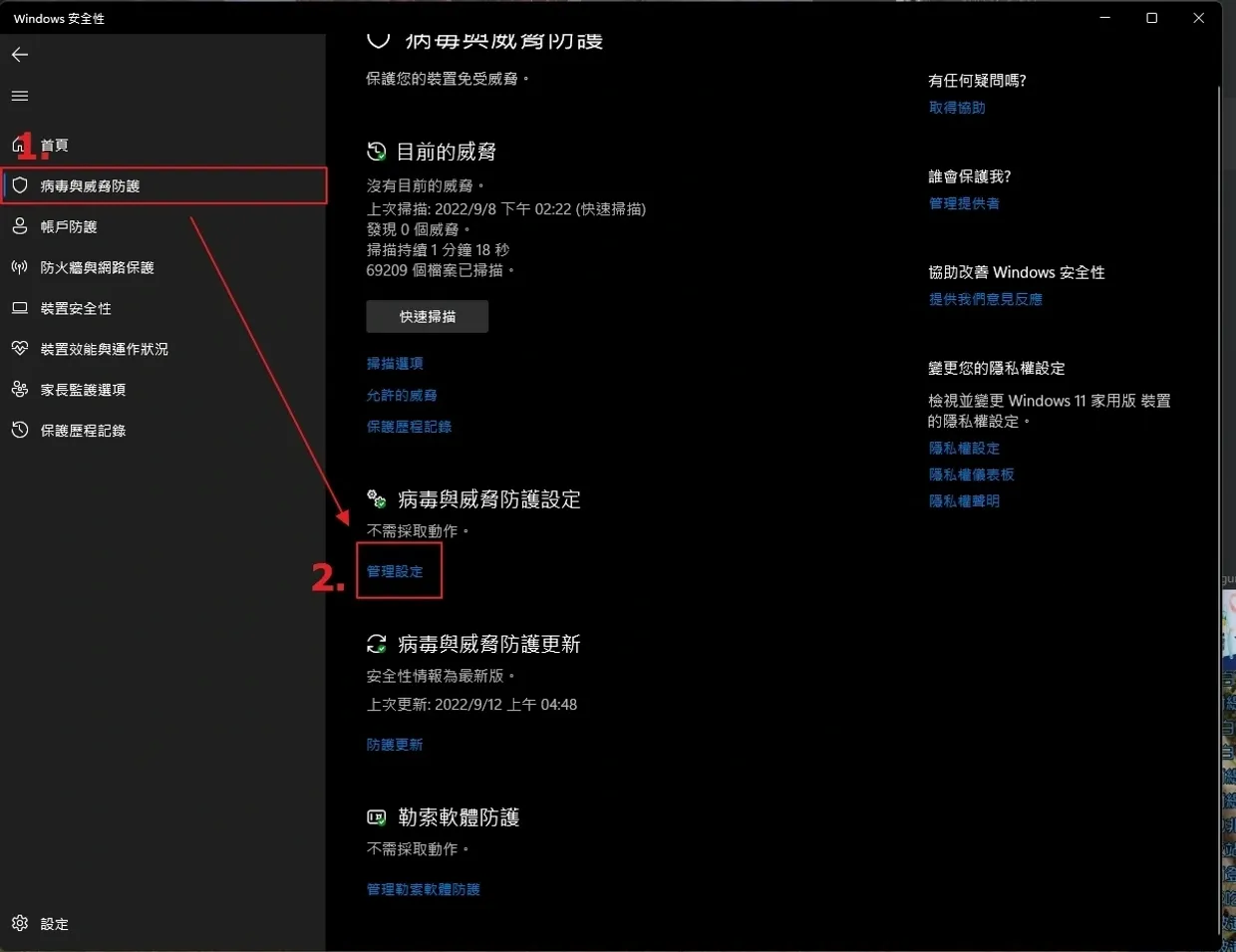Click the ransomware icon beside 勒索軟體防護
Viewport: 1236px width, 952px height.
tap(377, 817)
